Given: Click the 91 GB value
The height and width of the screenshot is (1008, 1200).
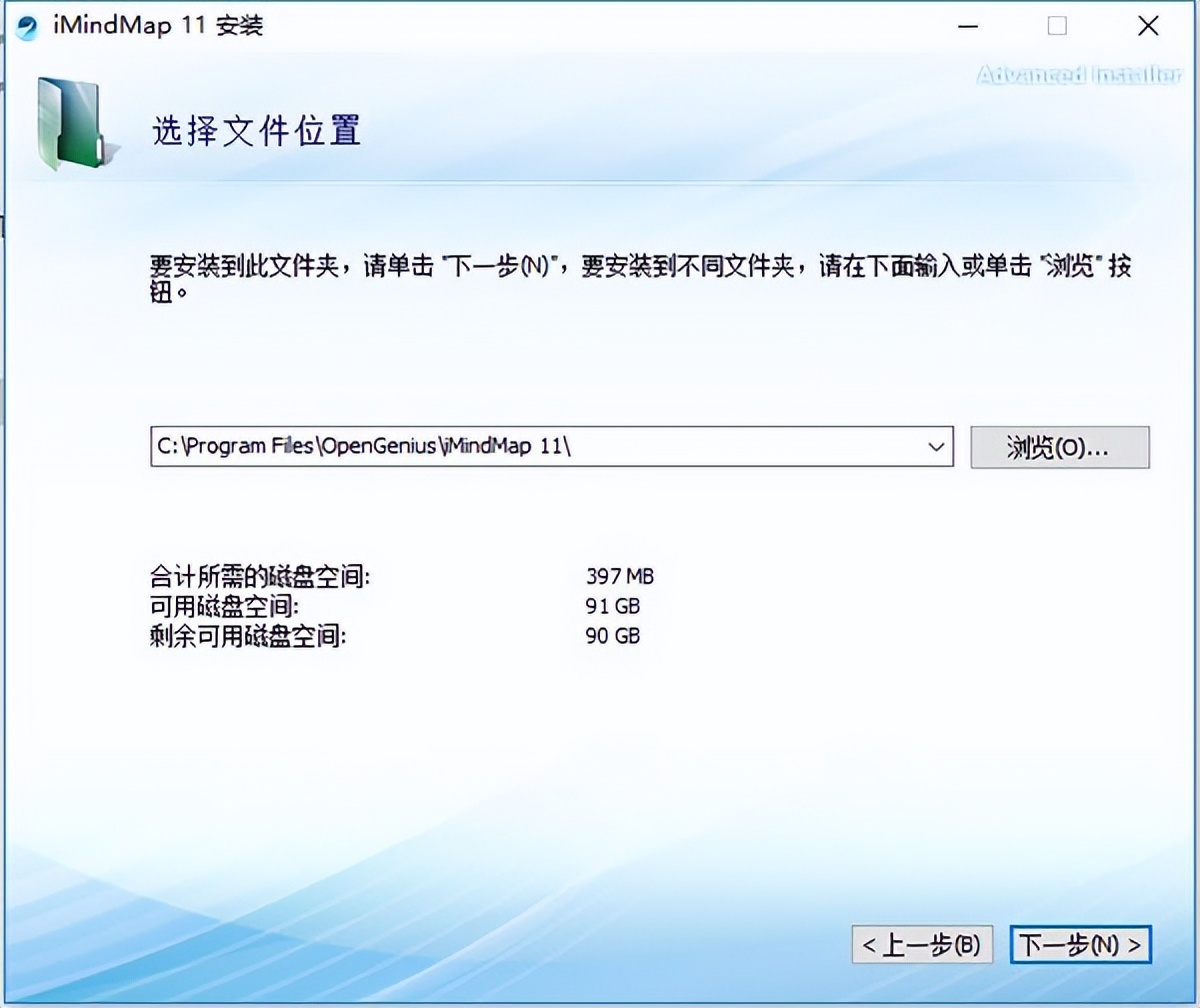Looking at the screenshot, I should pyautogui.click(x=613, y=606).
